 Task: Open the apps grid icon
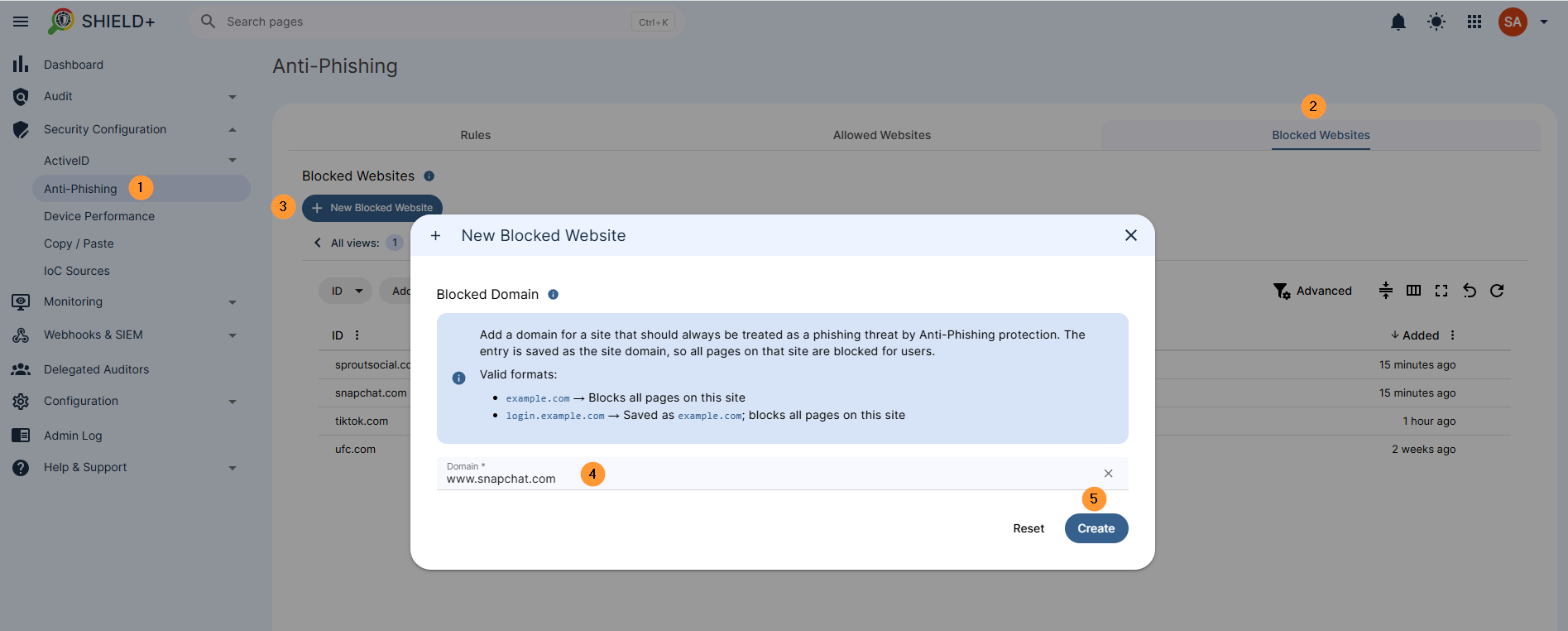1474,22
